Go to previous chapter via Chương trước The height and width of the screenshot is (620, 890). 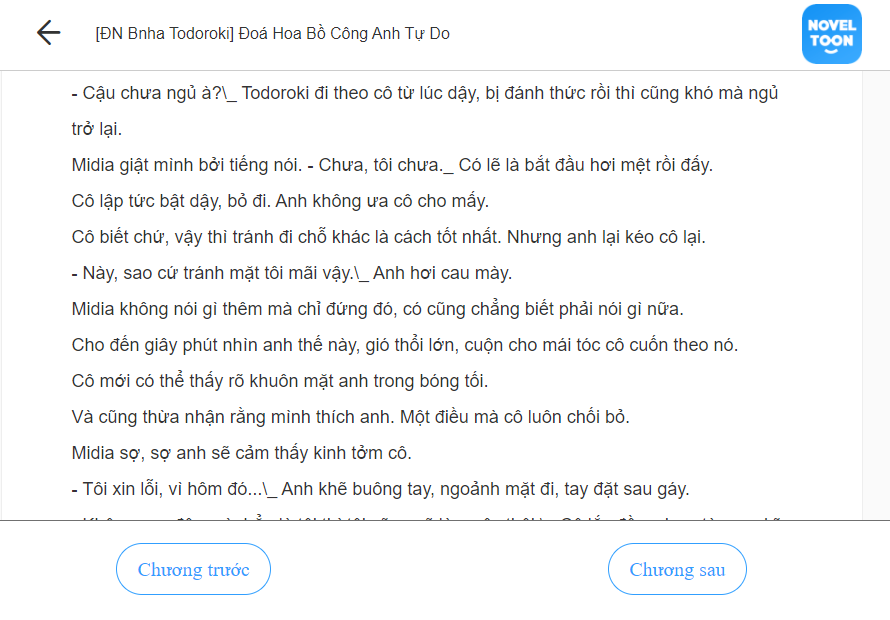(194, 569)
